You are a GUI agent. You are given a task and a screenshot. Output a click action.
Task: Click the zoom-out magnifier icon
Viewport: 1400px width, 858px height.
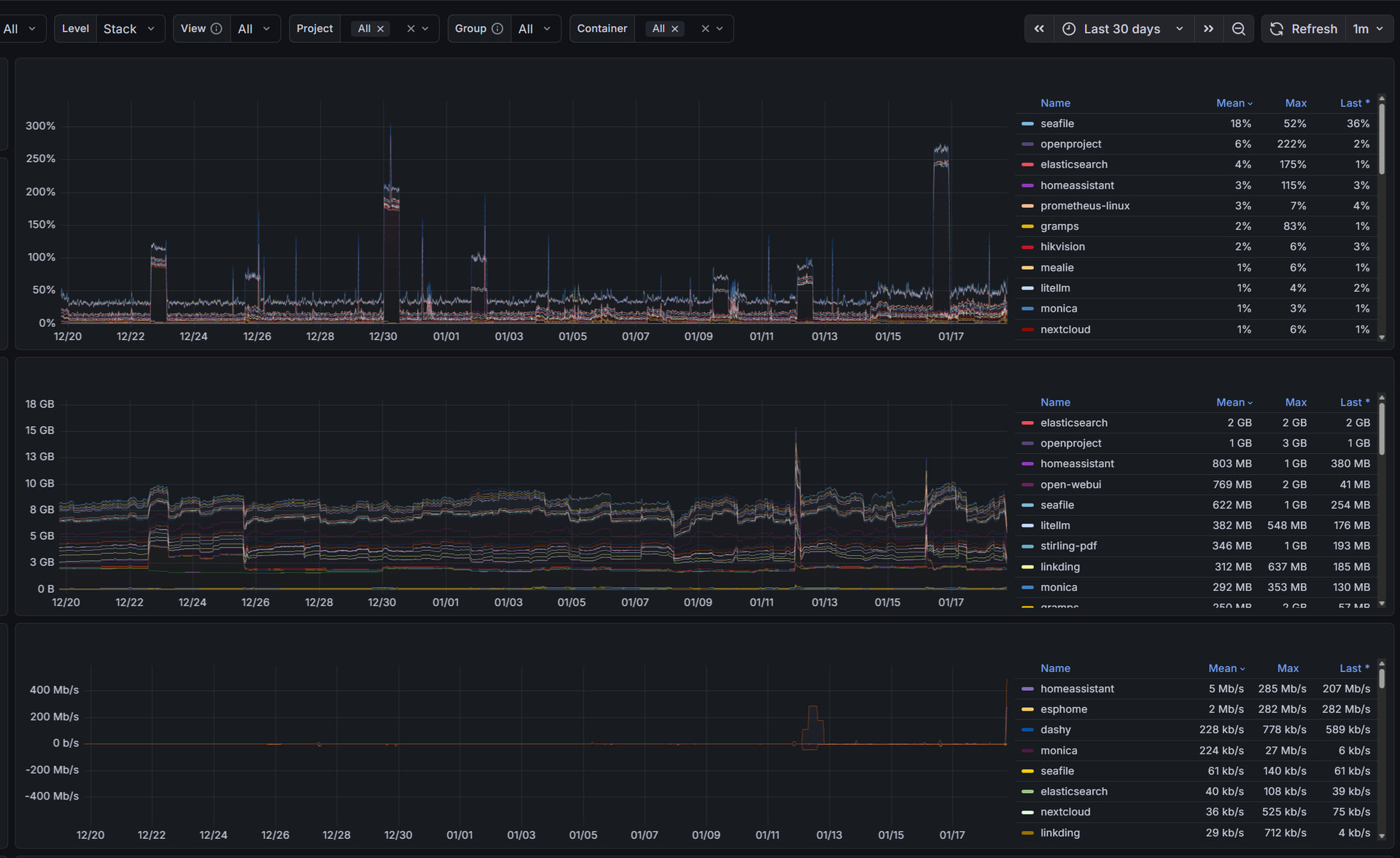coord(1239,28)
